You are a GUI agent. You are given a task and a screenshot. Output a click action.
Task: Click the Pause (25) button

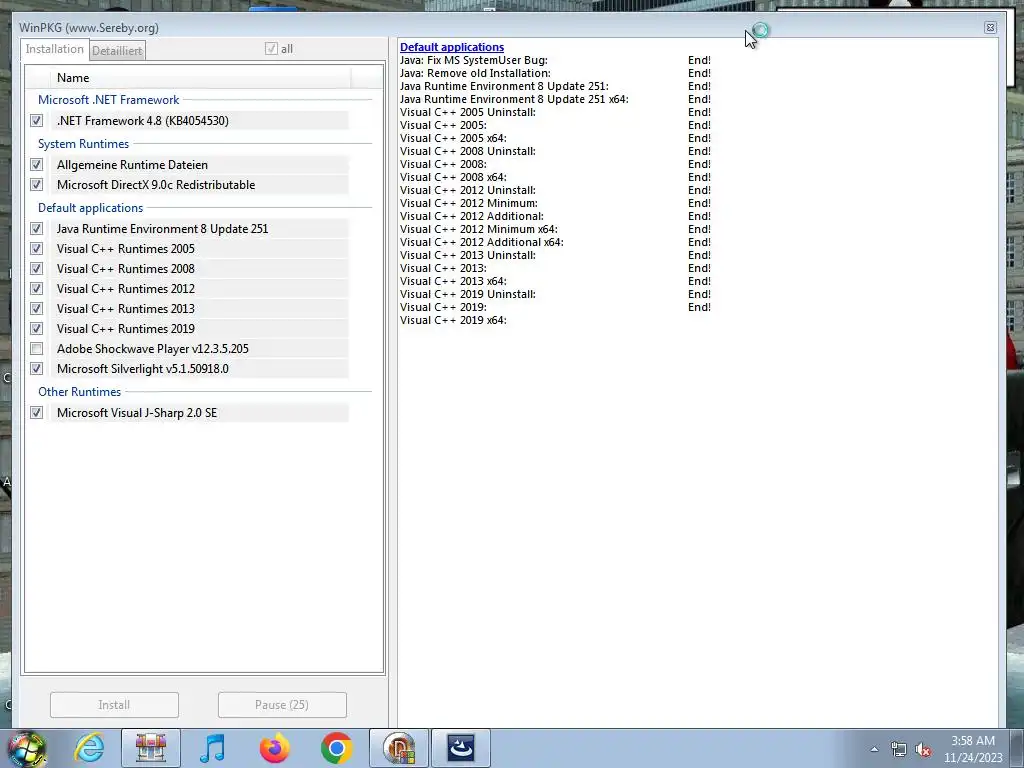tap(282, 705)
